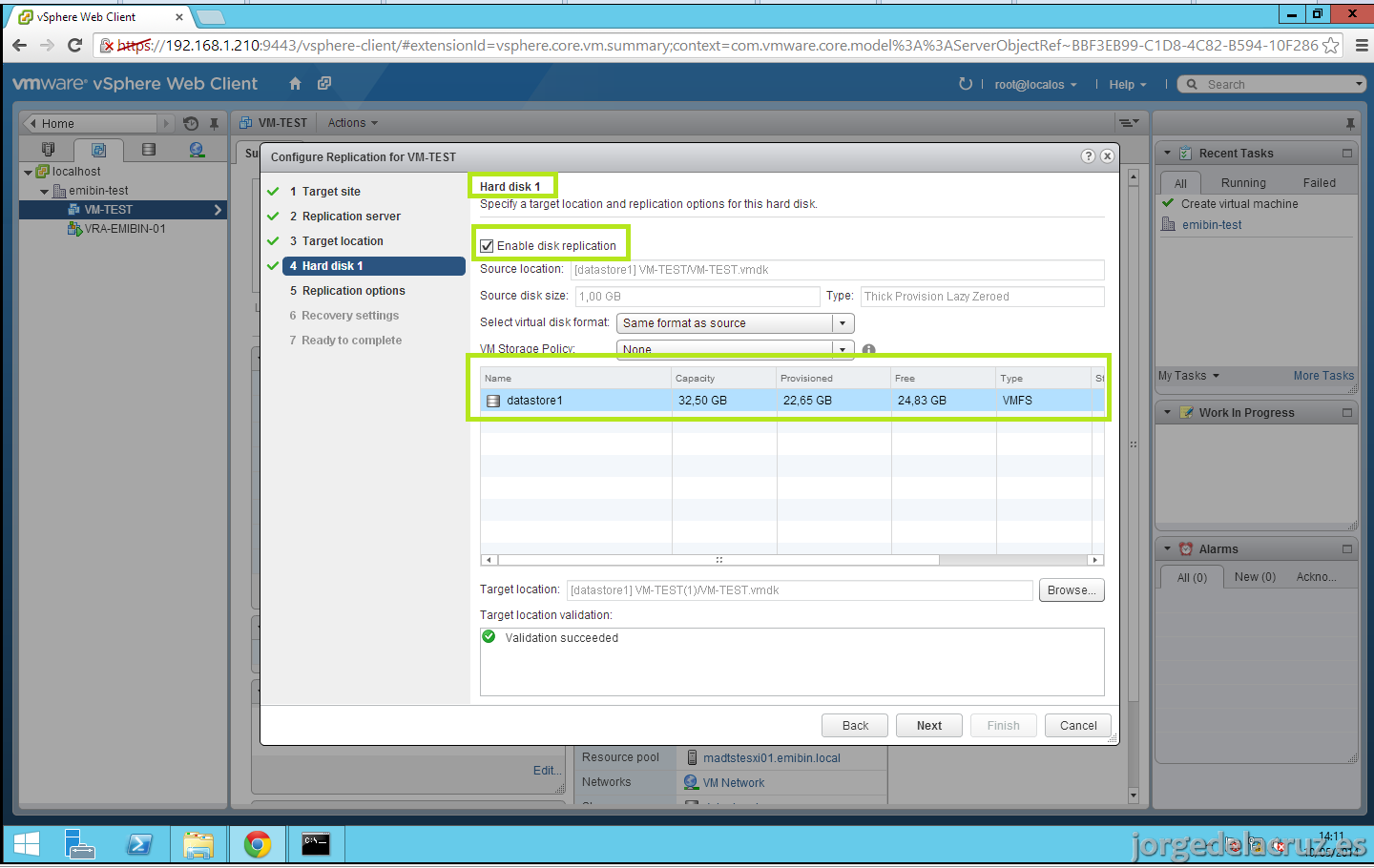Show Running tasks tab in Recent Tasks
The width and height of the screenshot is (1374, 868).
[x=1243, y=183]
